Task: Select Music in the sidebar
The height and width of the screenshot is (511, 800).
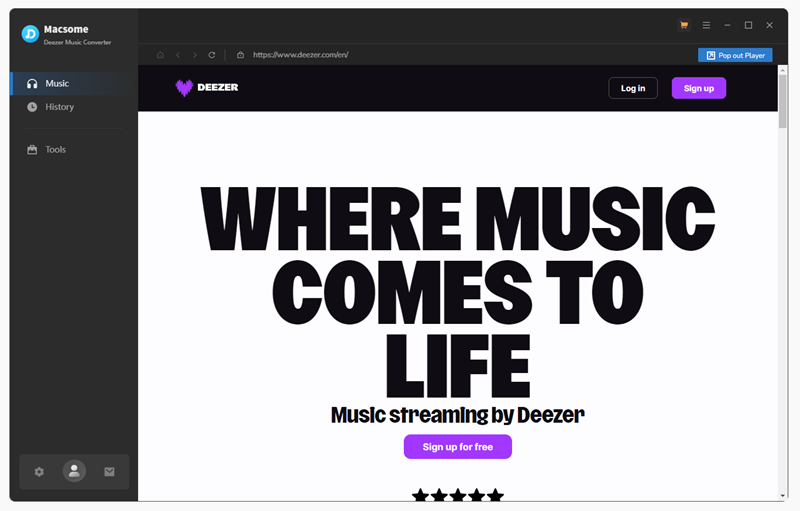Action: click(x=74, y=84)
